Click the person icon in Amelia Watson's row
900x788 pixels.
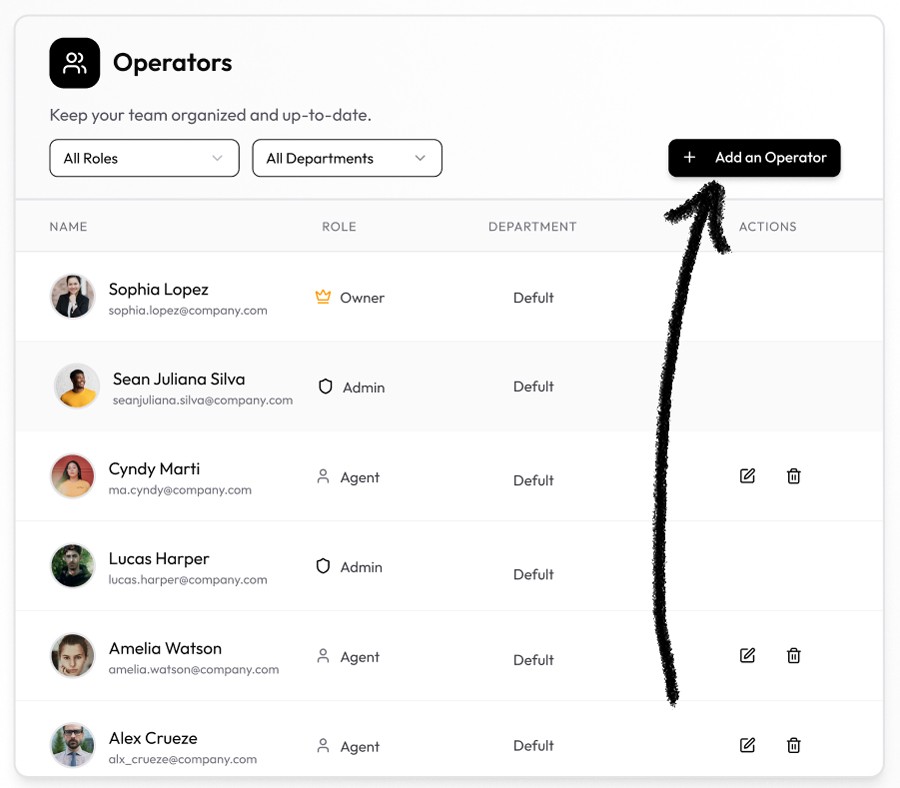323,656
